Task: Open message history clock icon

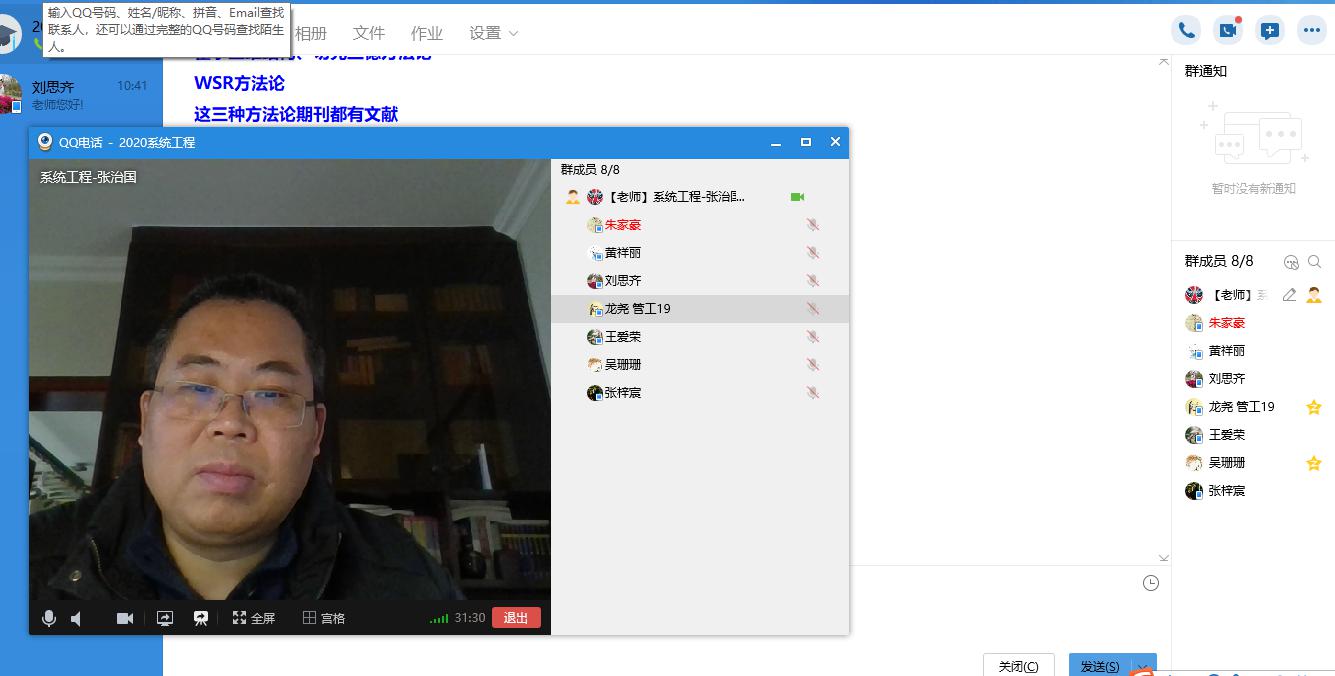Action: click(x=1151, y=583)
